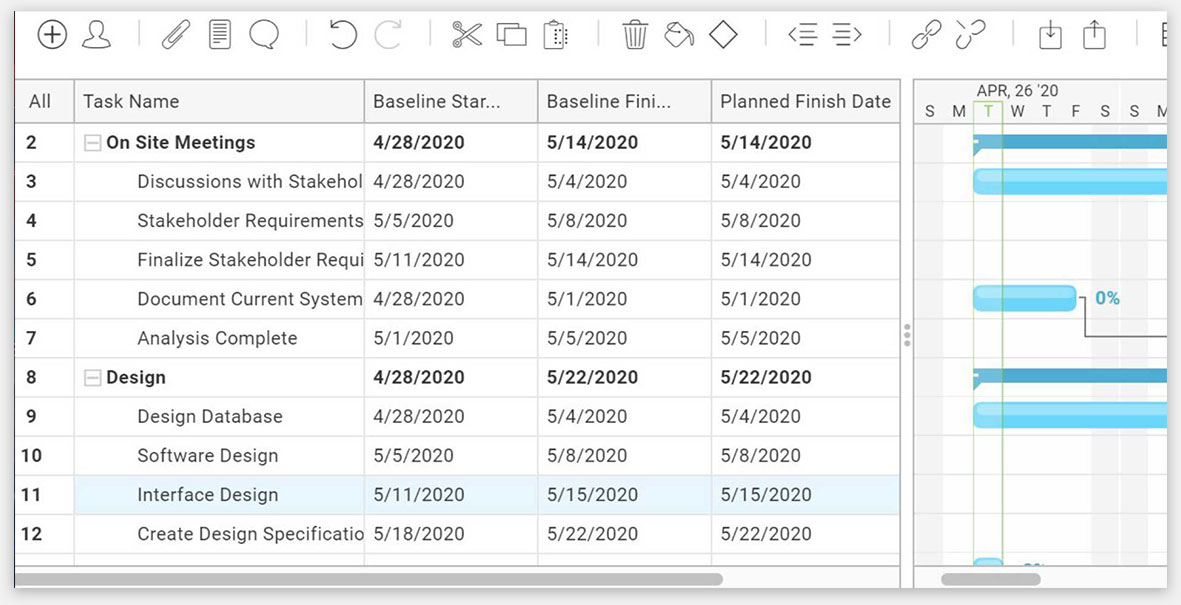Screen dimensions: 1181x605
Task: Click the Planned Finish Date column header
Action: (x=805, y=102)
